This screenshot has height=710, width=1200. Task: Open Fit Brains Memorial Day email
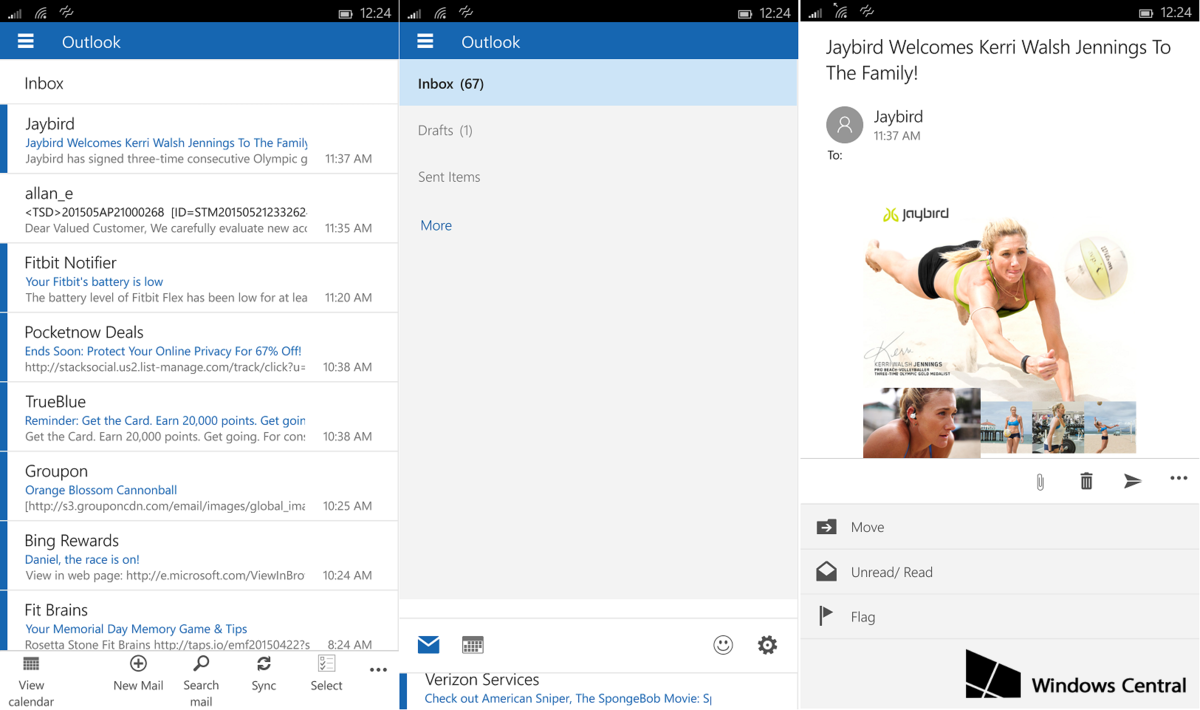199,622
